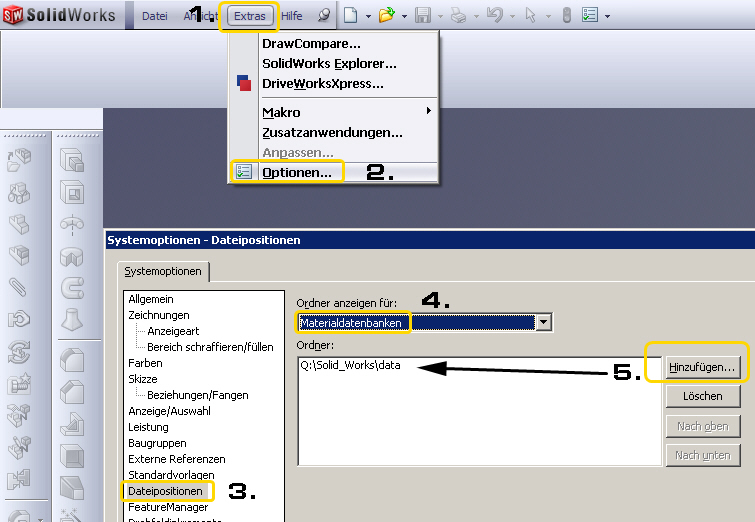Click the Löschen button
The image size is (755, 522).
click(702, 396)
